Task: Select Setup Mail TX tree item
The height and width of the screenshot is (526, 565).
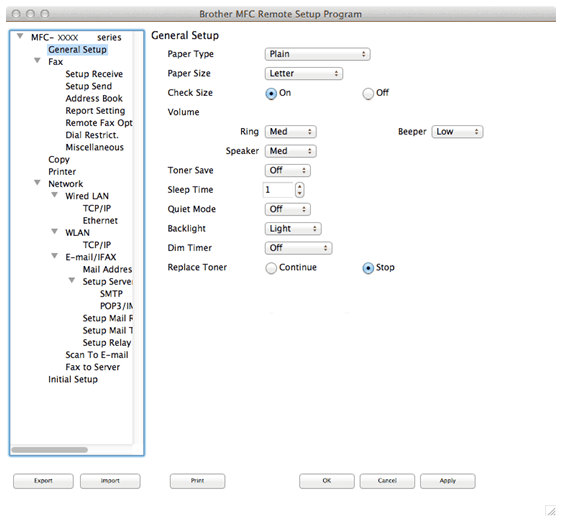Action: [108, 331]
